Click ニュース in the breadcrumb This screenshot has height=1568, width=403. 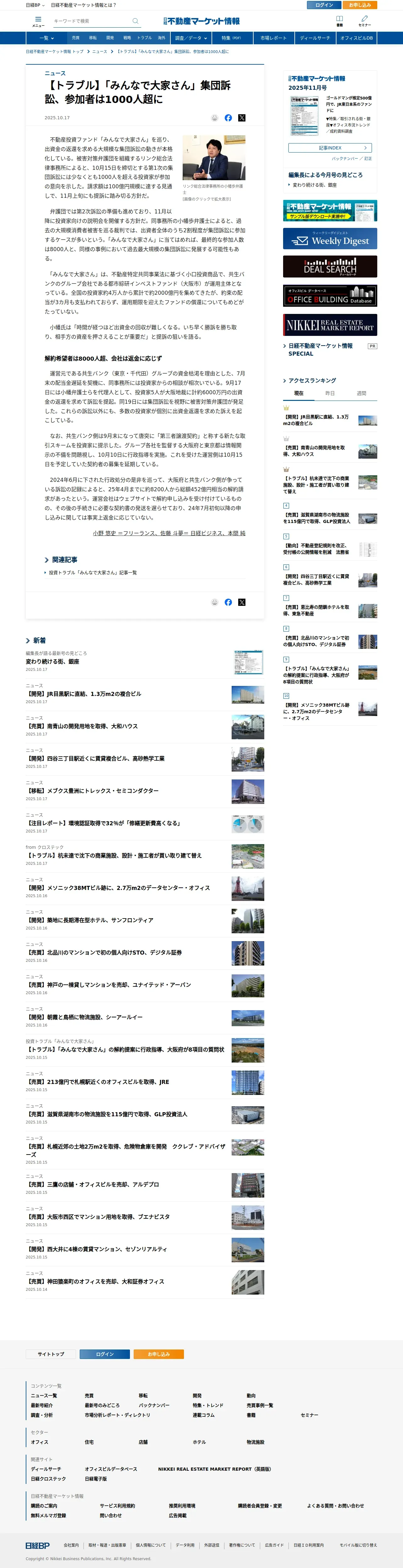(x=99, y=52)
